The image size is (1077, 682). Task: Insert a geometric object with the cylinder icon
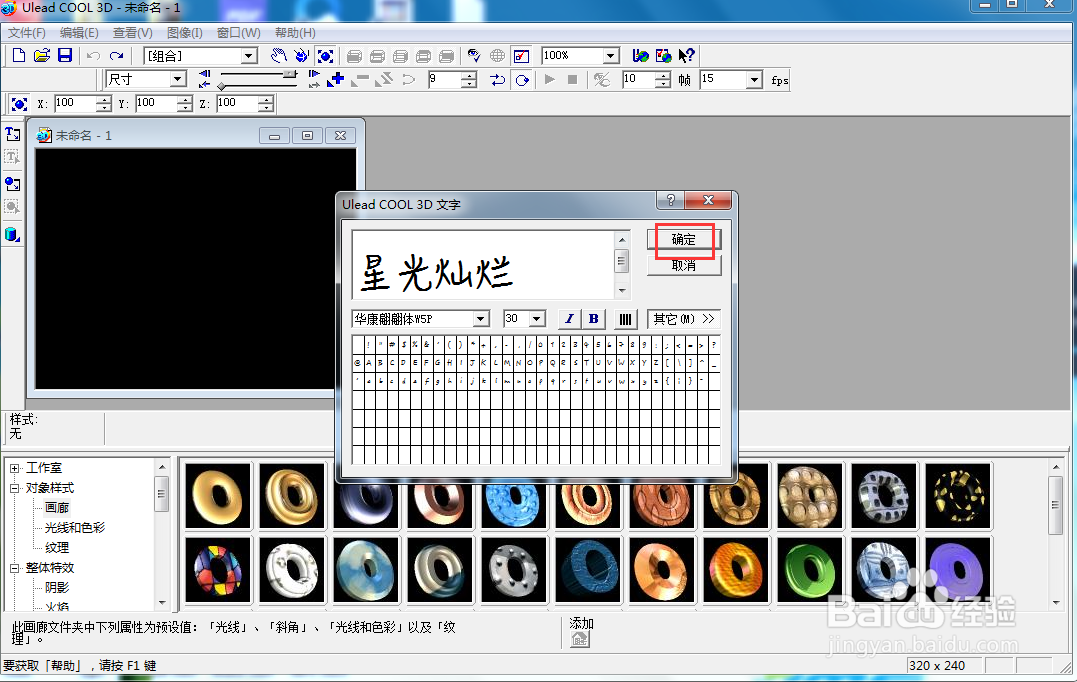tap(12, 234)
